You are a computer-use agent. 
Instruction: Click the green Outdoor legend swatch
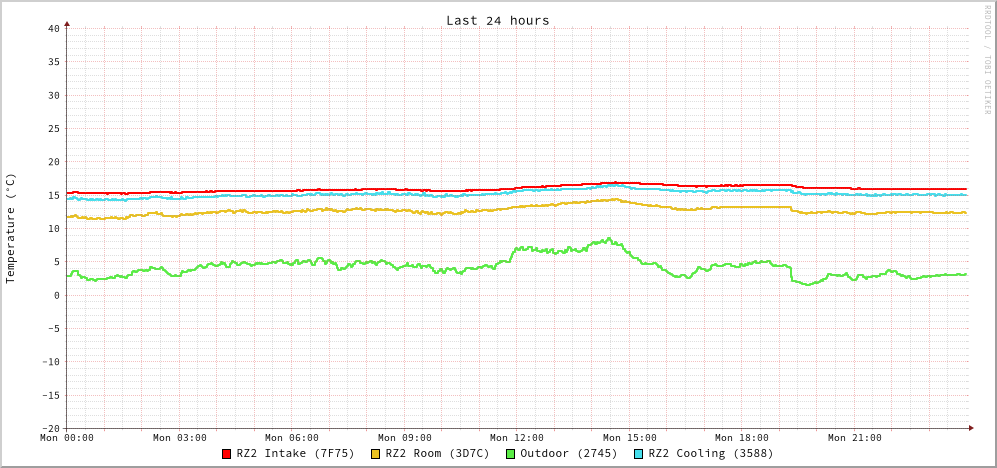pos(510,454)
